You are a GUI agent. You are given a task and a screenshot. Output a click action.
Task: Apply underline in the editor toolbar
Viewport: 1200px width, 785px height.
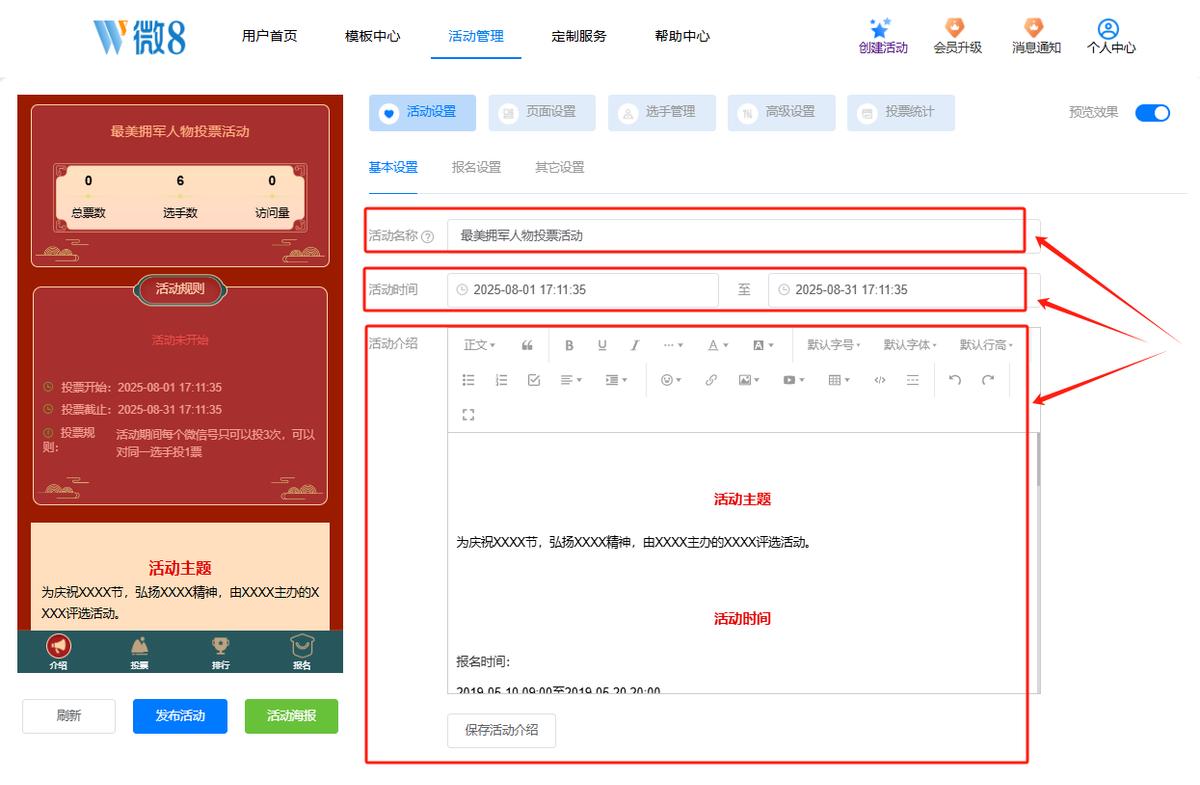[x=602, y=345]
